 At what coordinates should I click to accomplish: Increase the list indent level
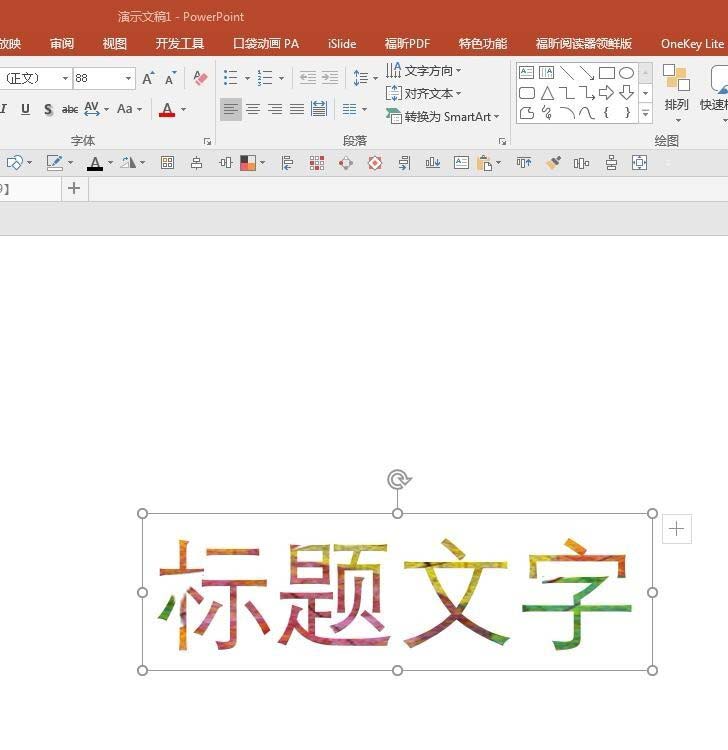330,77
